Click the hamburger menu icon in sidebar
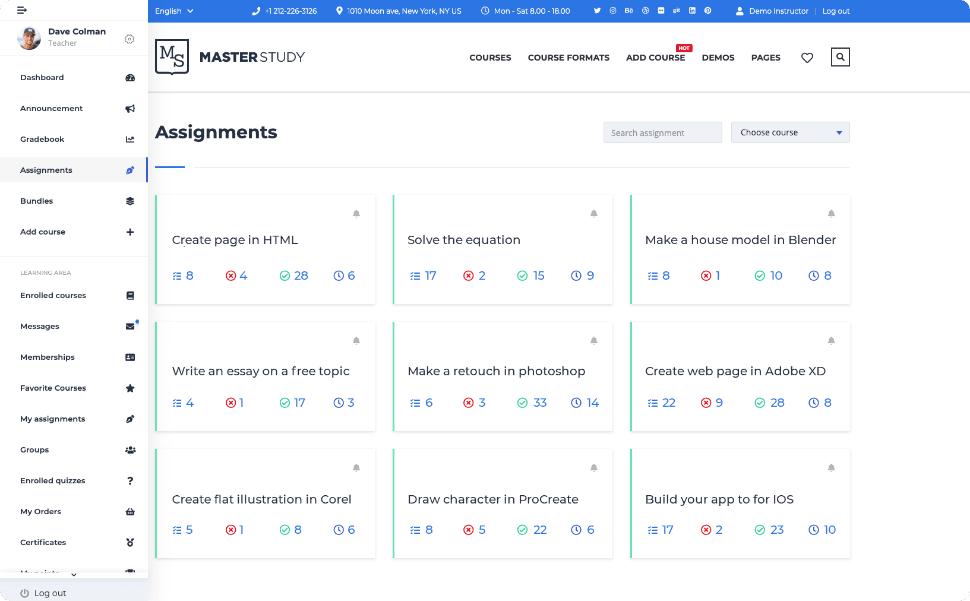 pos(22,10)
